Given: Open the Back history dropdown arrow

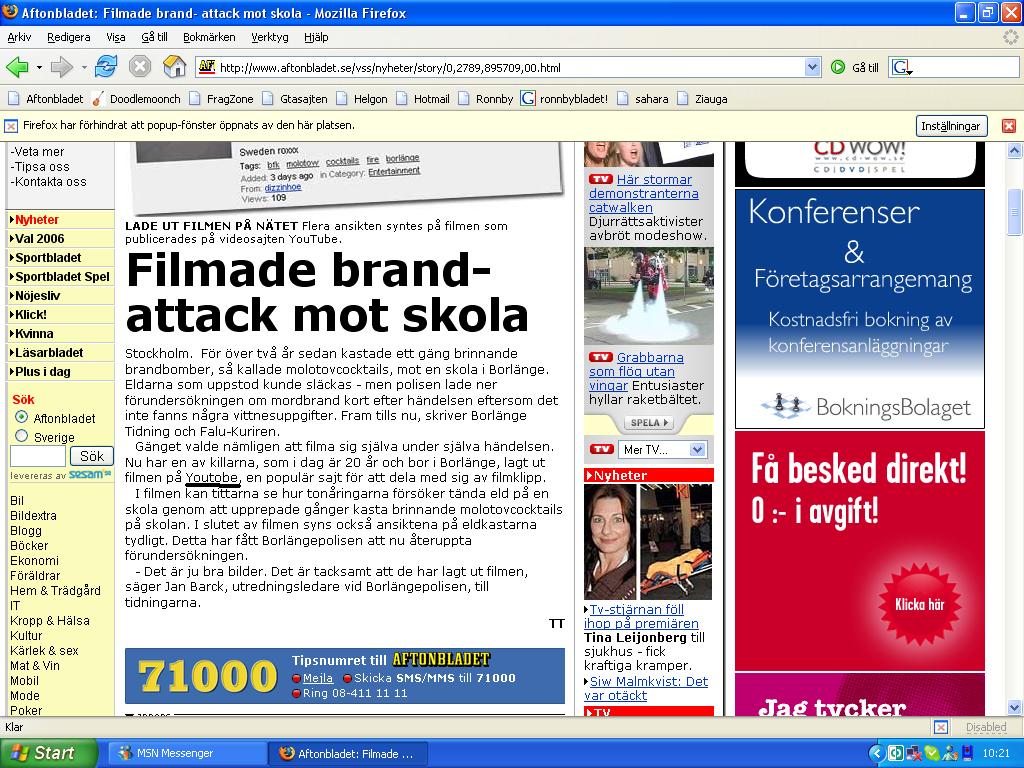Looking at the screenshot, I should (x=39, y=67).
